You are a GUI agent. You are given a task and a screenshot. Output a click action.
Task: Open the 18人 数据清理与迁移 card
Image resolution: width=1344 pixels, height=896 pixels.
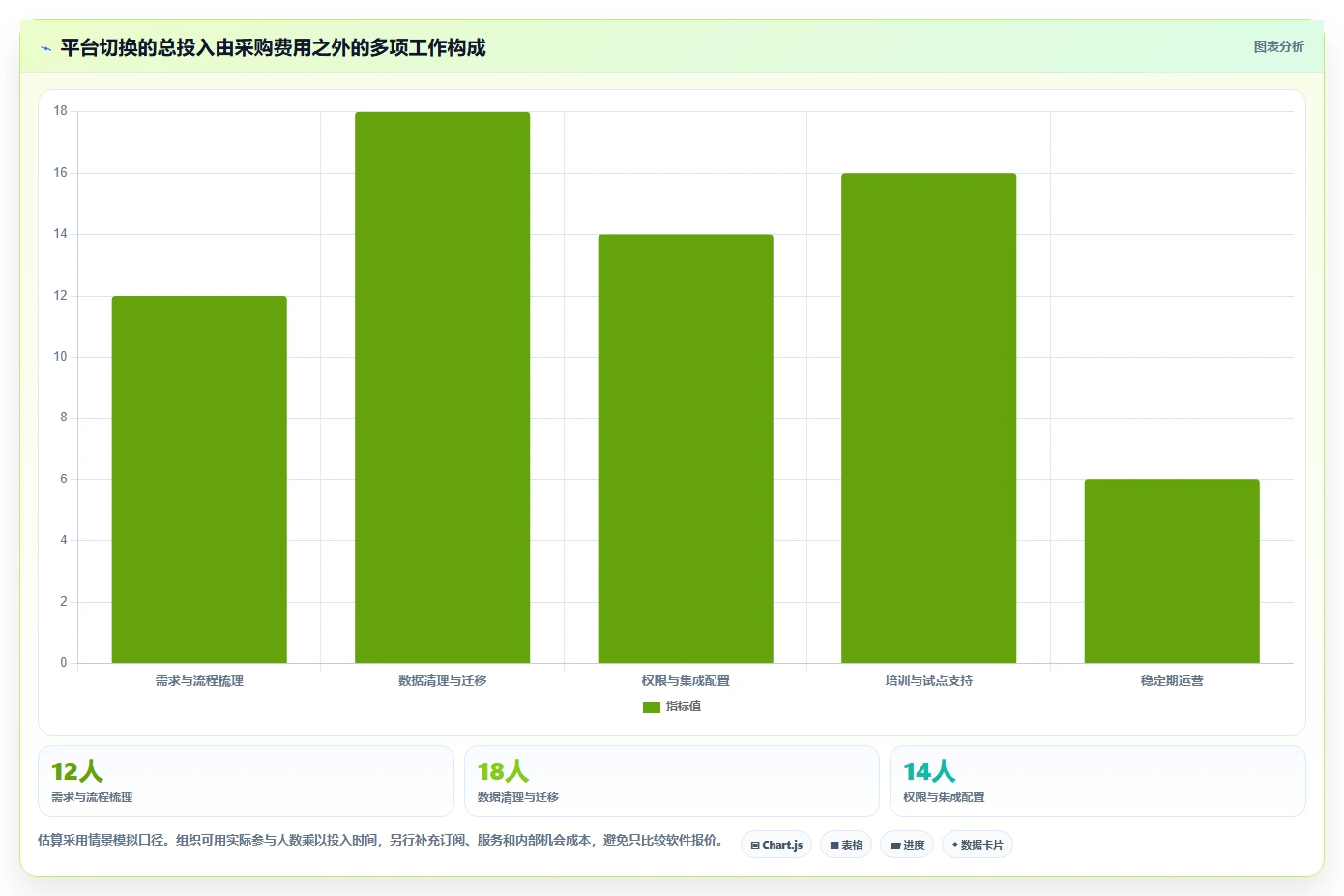672,781
